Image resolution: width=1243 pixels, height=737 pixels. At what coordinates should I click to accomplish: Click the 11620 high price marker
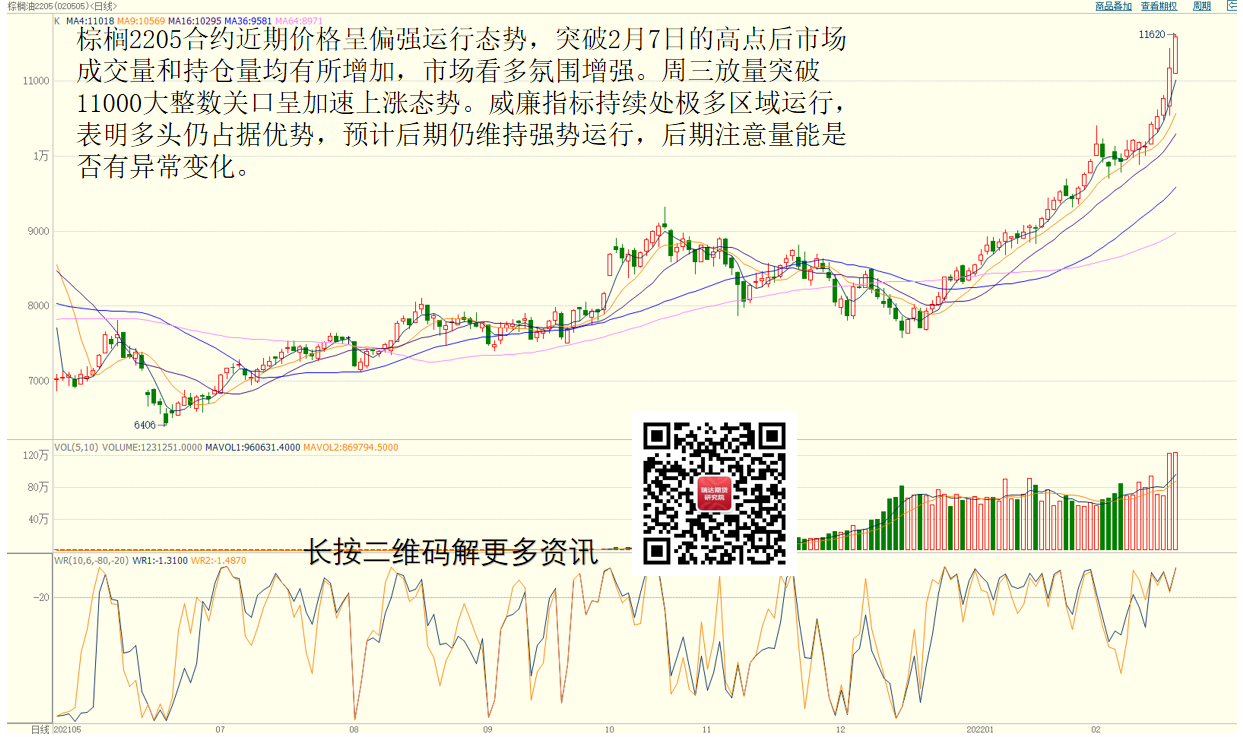tap(1152, 35)
